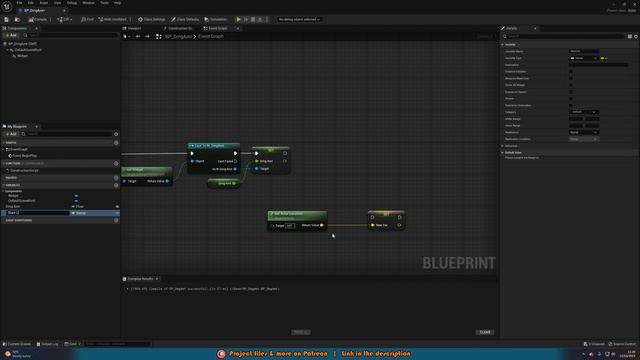Screen dimensions: 640x360
Task: Select Widget component in Components tree
Action: (x=22, y=56)
